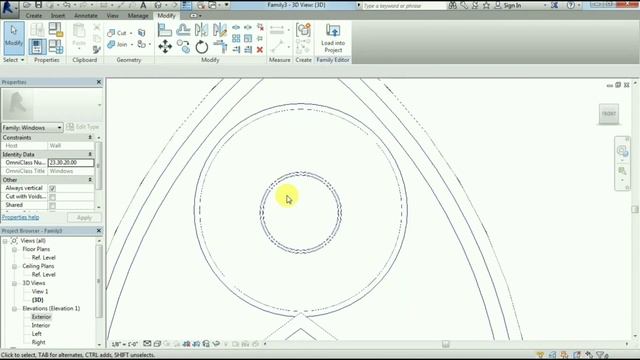The height and width of the screenshot is (360, 640).
Task: Open the Annotate ribbon tab
Action: (86, 16)
